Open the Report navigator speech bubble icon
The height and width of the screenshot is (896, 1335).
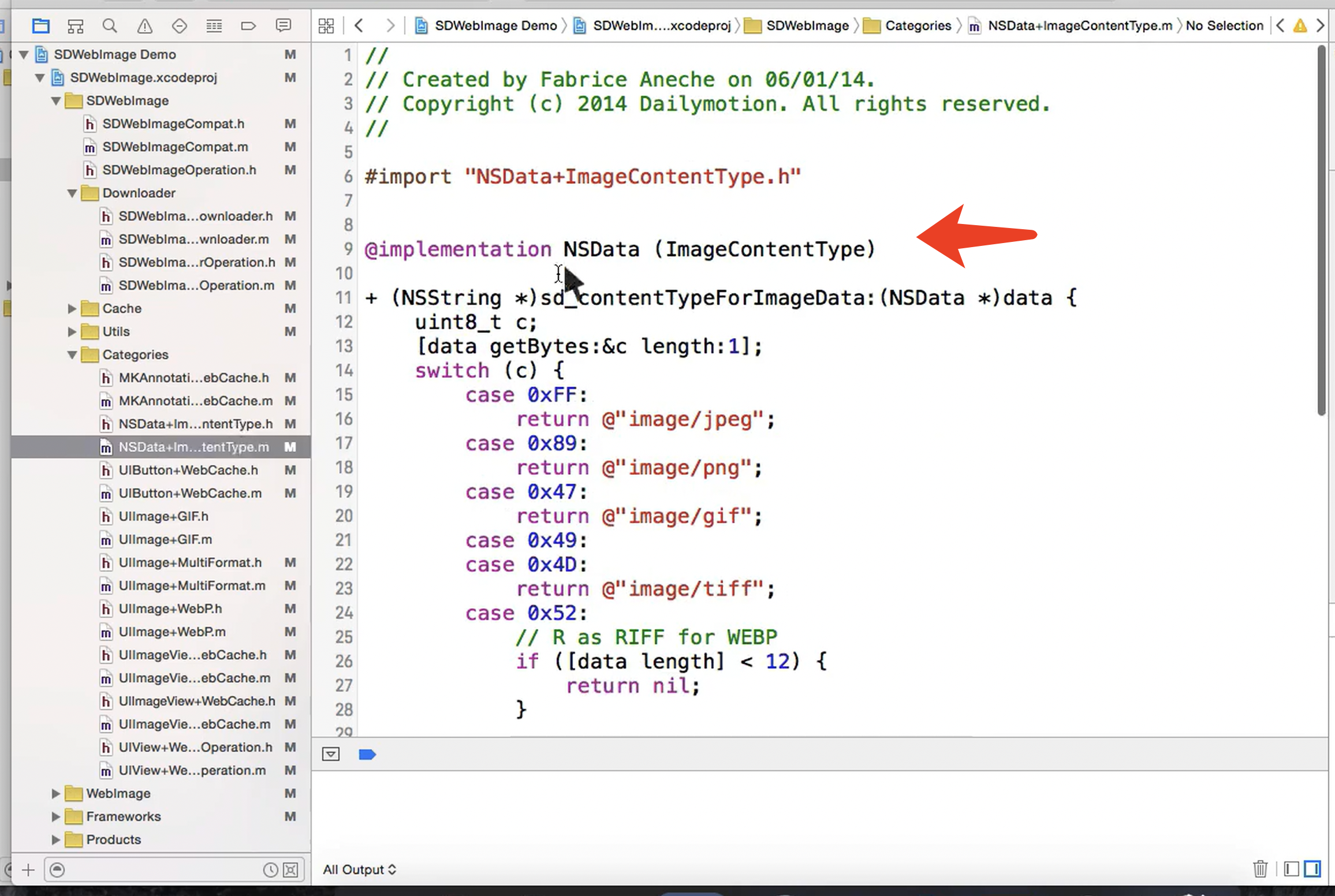coord(283,25)
